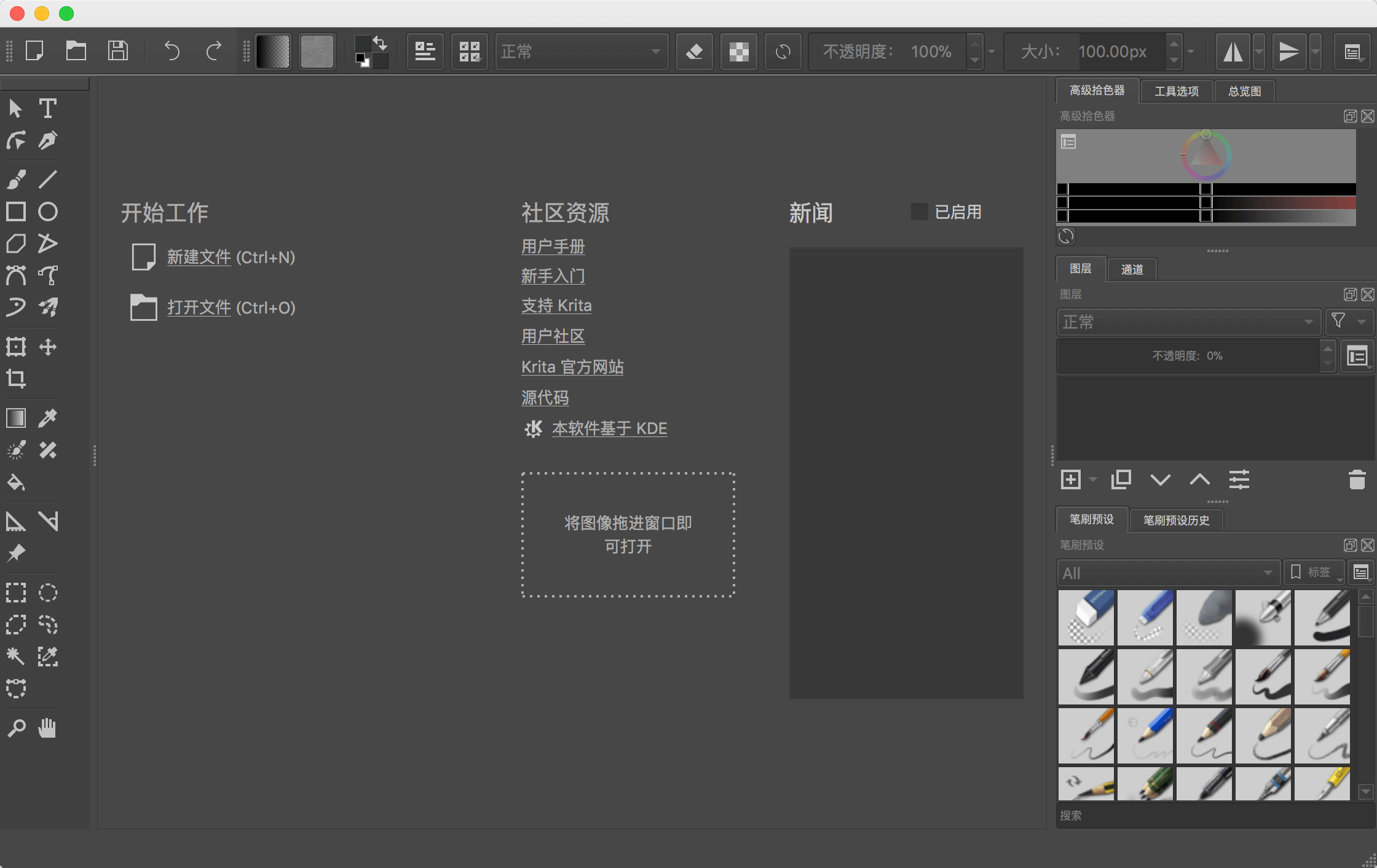Viewport: 1377px width, 868px height.
Task: Open workspace chooser button
Action: pos(1352,52)
